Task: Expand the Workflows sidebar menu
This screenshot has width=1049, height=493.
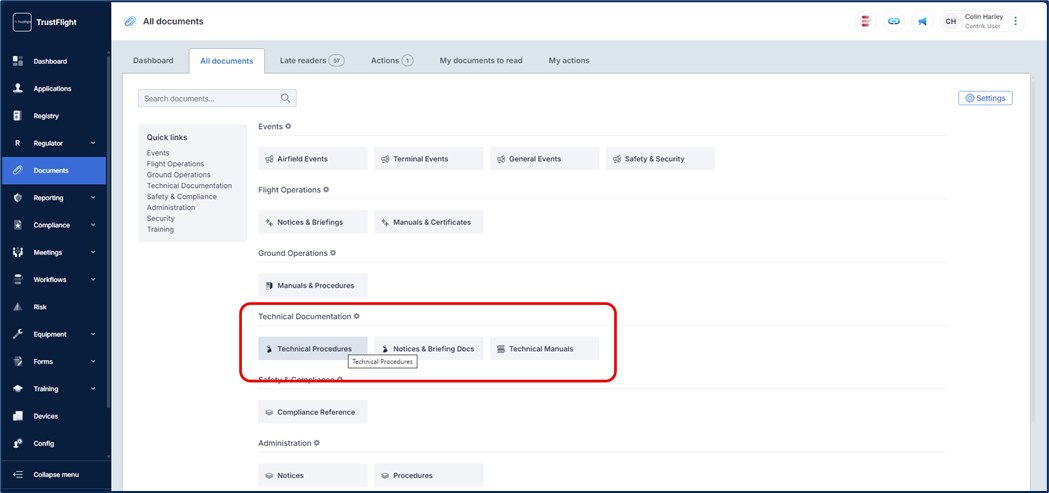Action: pos(93,280)
